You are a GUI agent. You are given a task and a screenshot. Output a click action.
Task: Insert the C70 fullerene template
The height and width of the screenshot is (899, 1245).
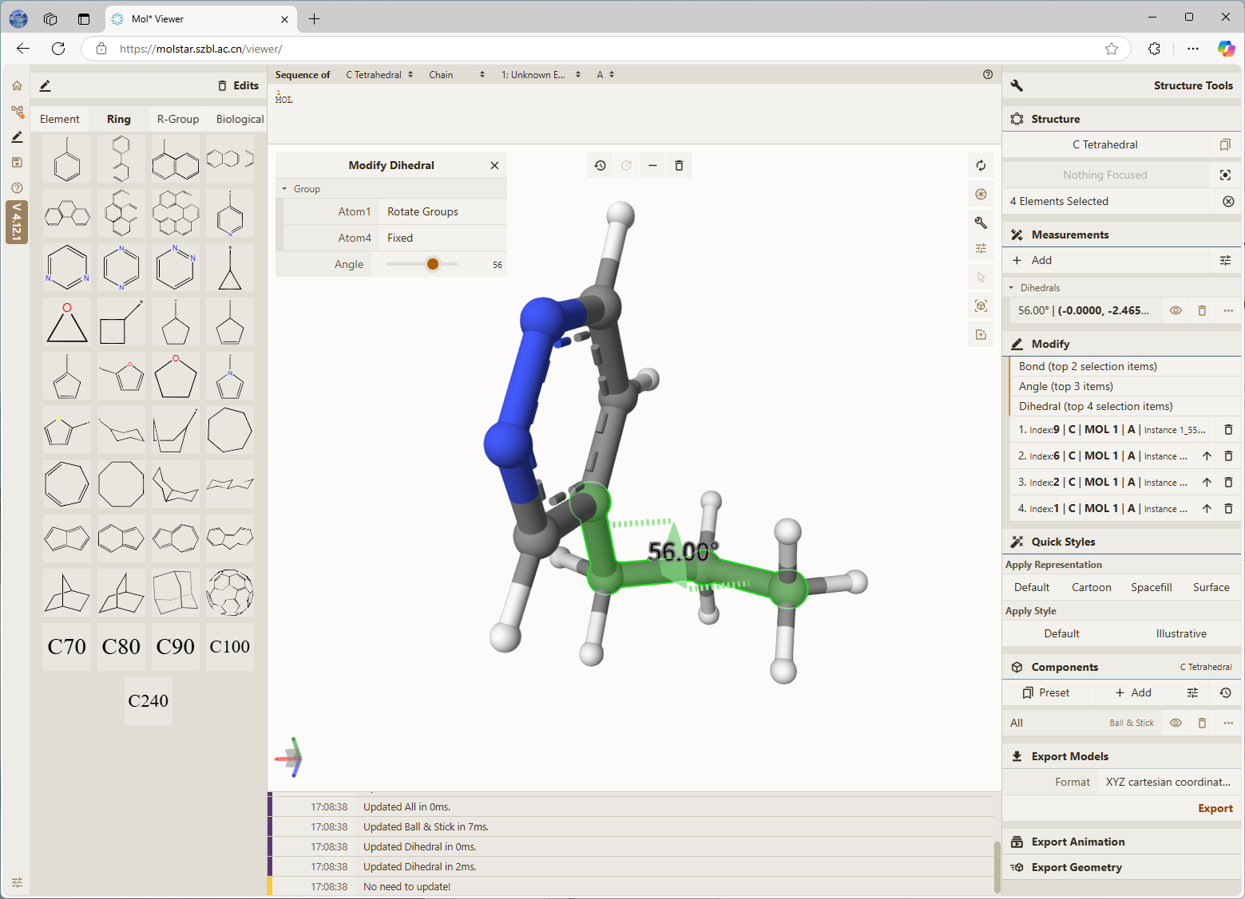(x=67, y=647)
